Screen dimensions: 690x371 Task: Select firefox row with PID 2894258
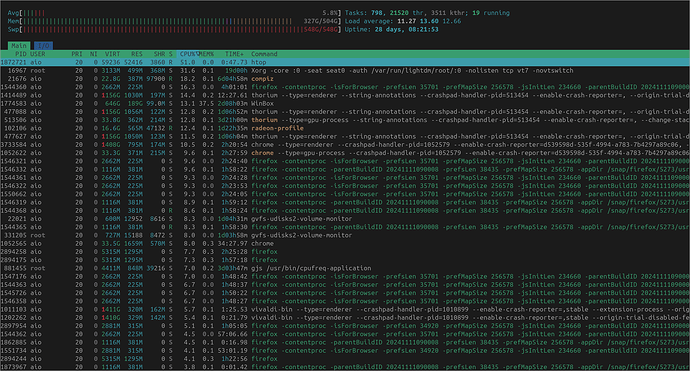[345, 252]
